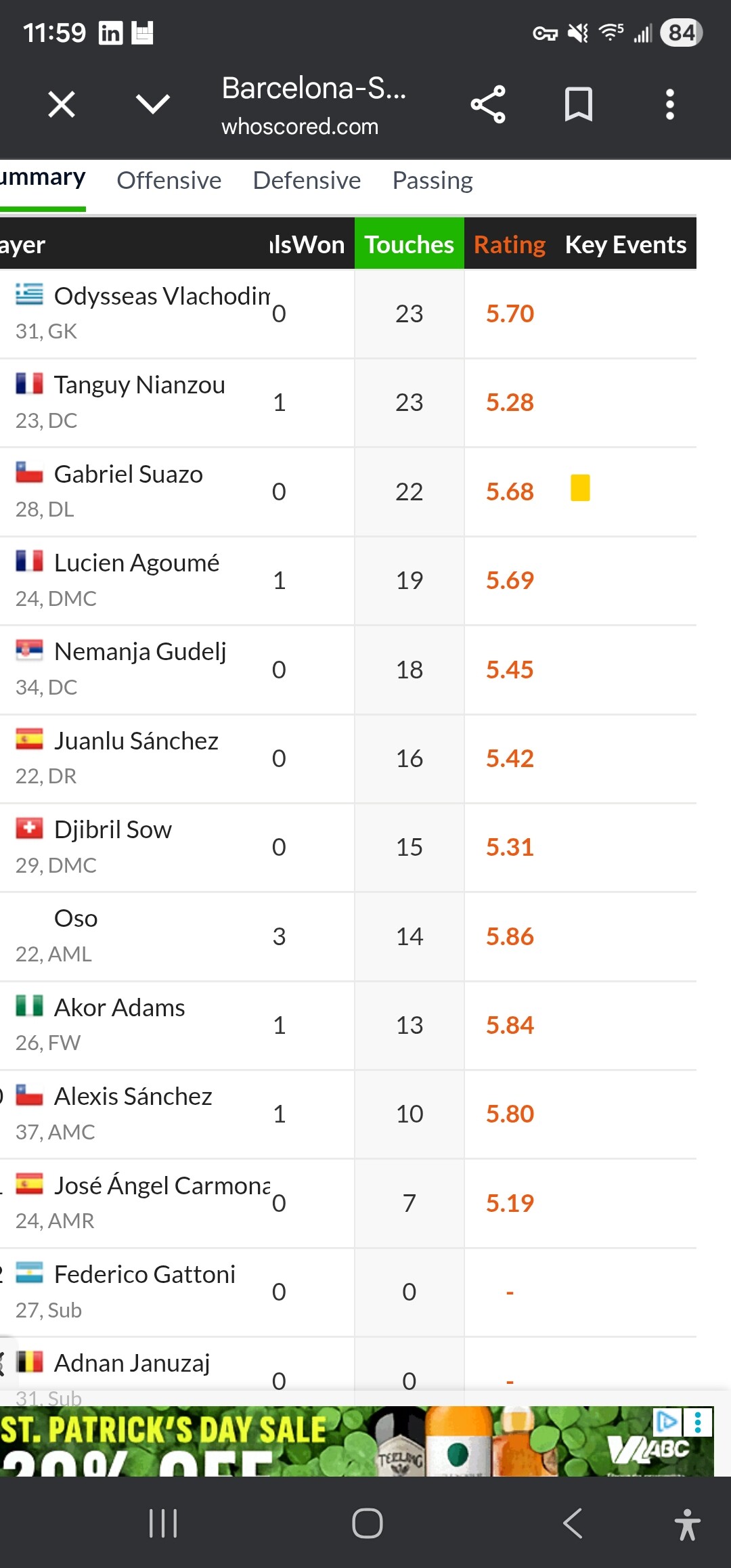Open Akor Adams player page

coord(119,1007)
